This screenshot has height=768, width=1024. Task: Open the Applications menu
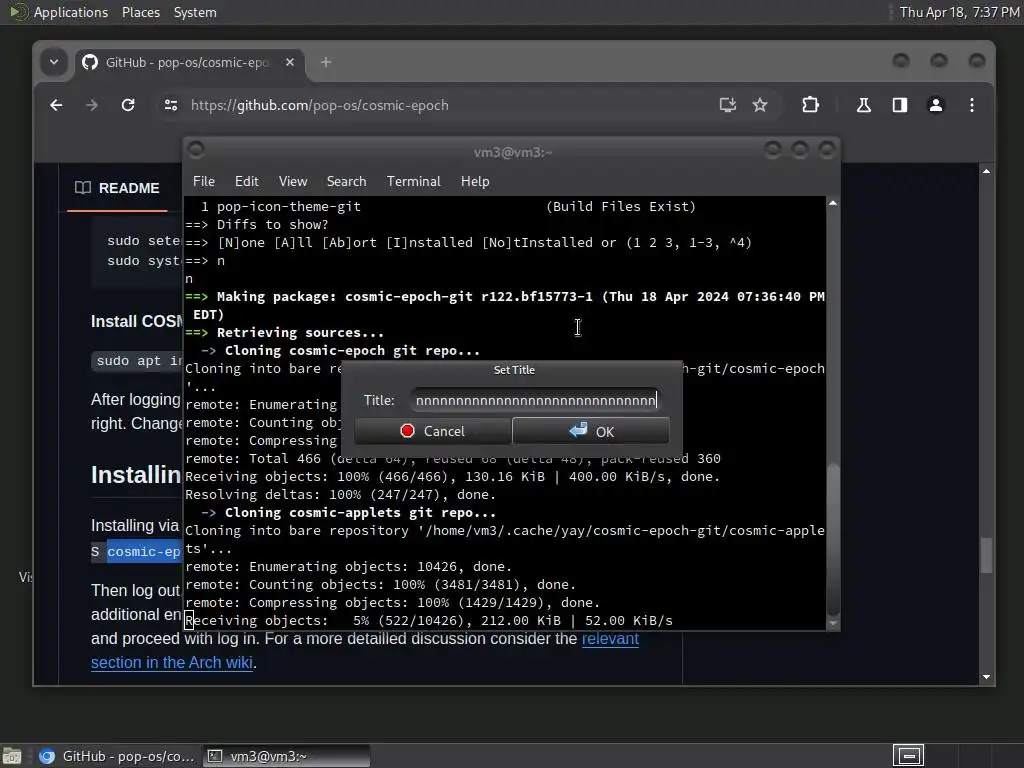71,12
